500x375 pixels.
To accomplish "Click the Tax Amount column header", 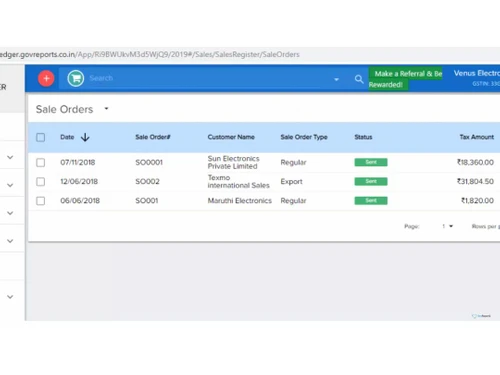I will 477,137.
